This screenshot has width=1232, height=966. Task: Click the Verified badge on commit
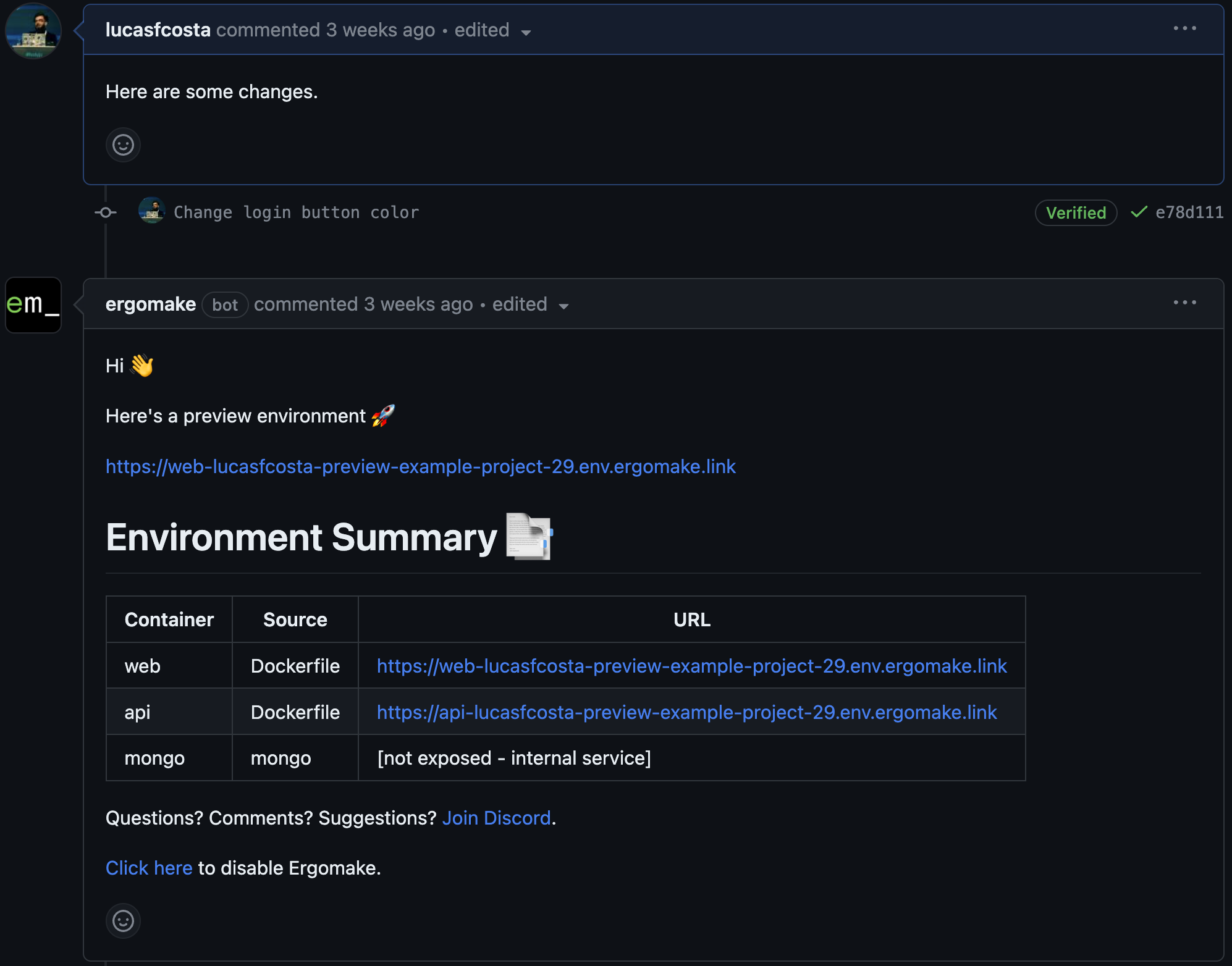[1076, 212]
